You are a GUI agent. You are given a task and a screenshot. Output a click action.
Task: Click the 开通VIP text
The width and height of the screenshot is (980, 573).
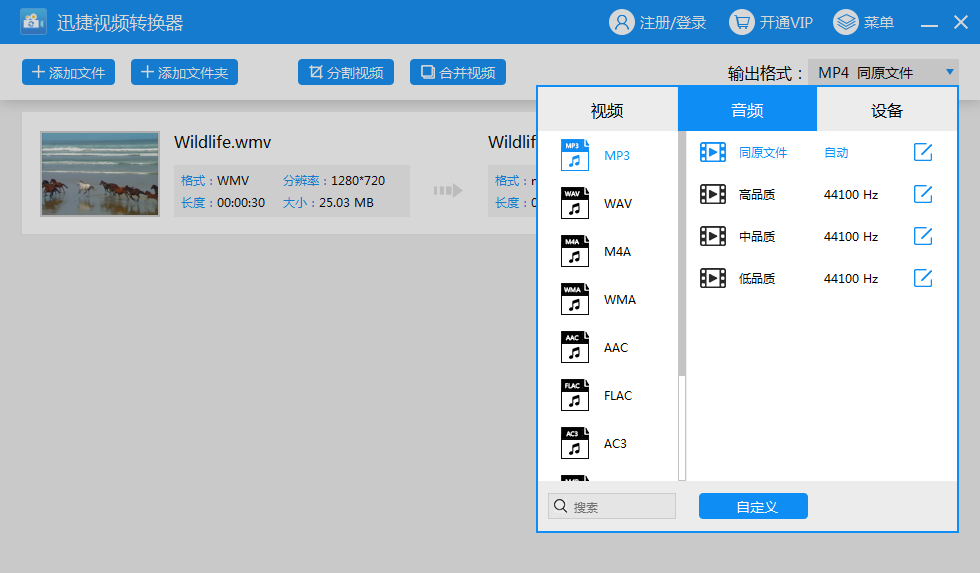pyautogui.click(x=786, y=23)
